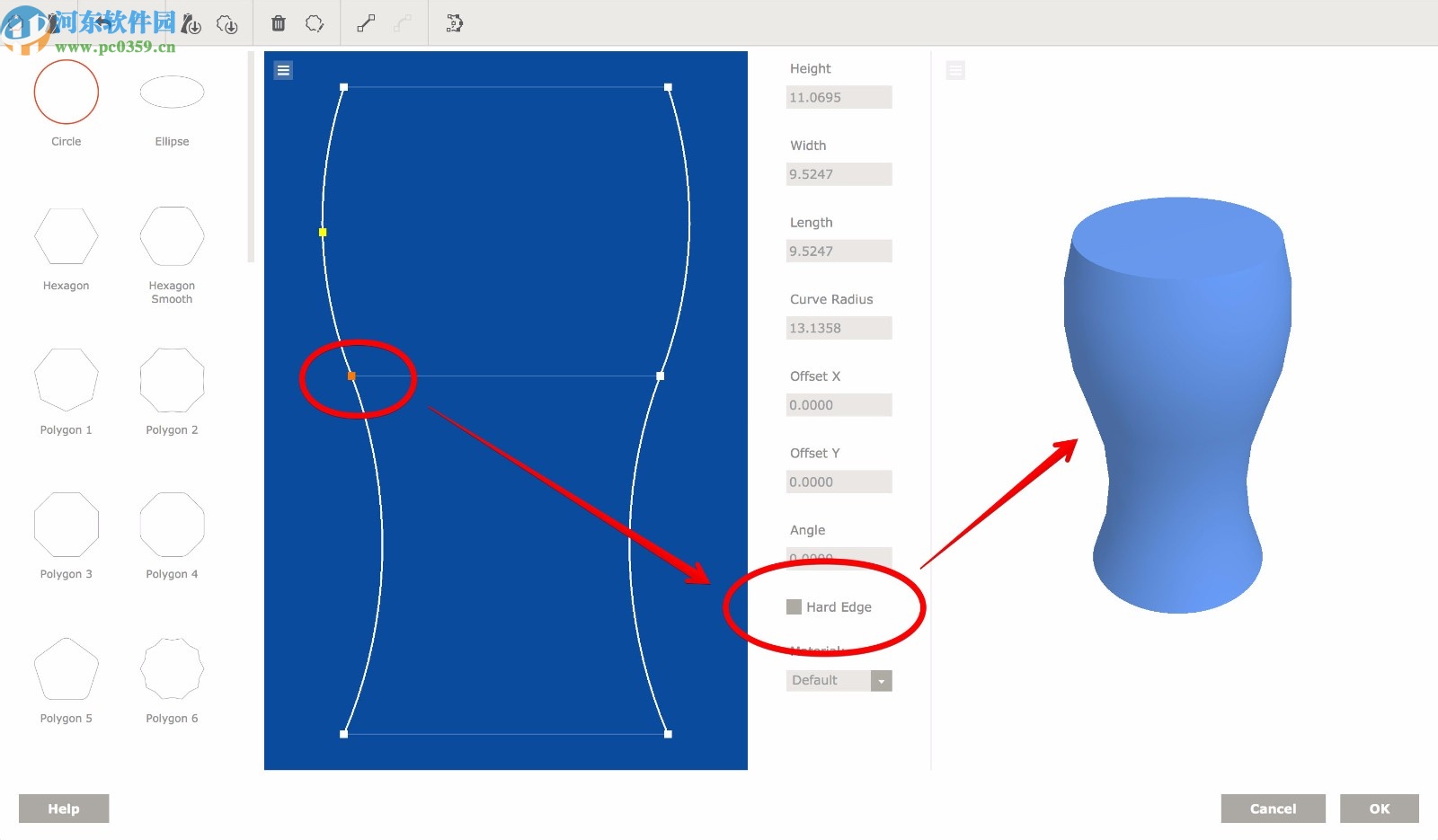Click the Cancel button
The image size is (1438, 840).
[x=1273, y=809]
